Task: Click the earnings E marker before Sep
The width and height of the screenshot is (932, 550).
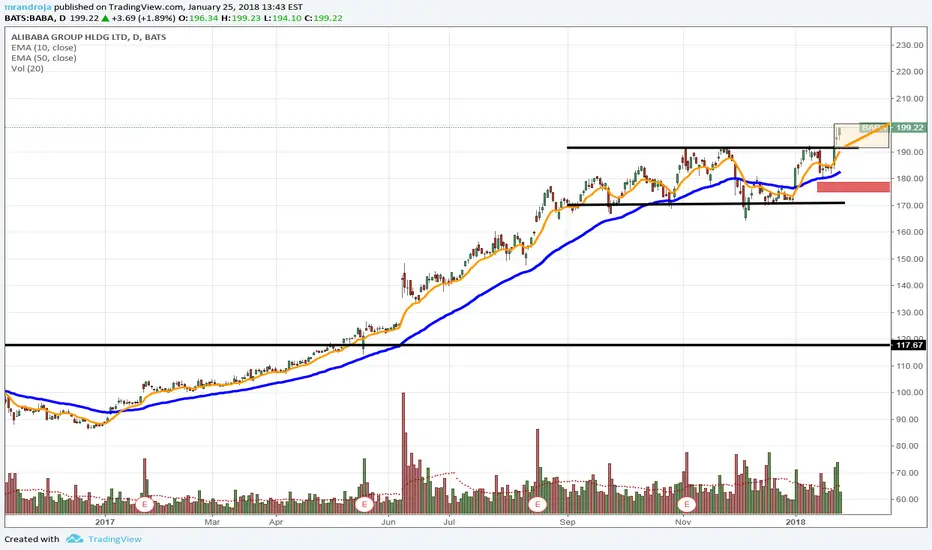Action: pyautogui.click(x=537, y=504)
